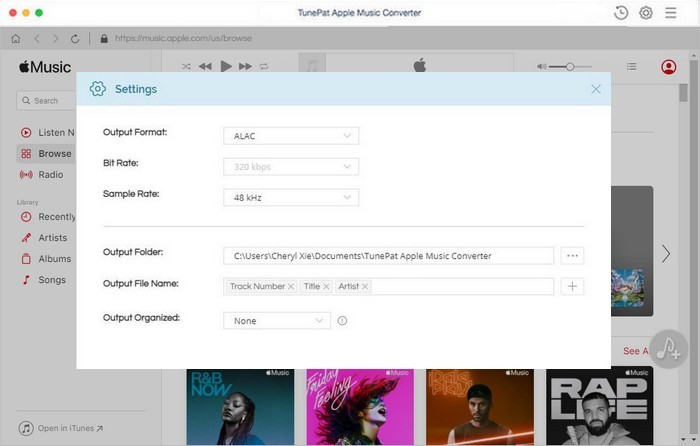Open Recently Added in Library
This screenshot has height=446, width=700.
48,217
